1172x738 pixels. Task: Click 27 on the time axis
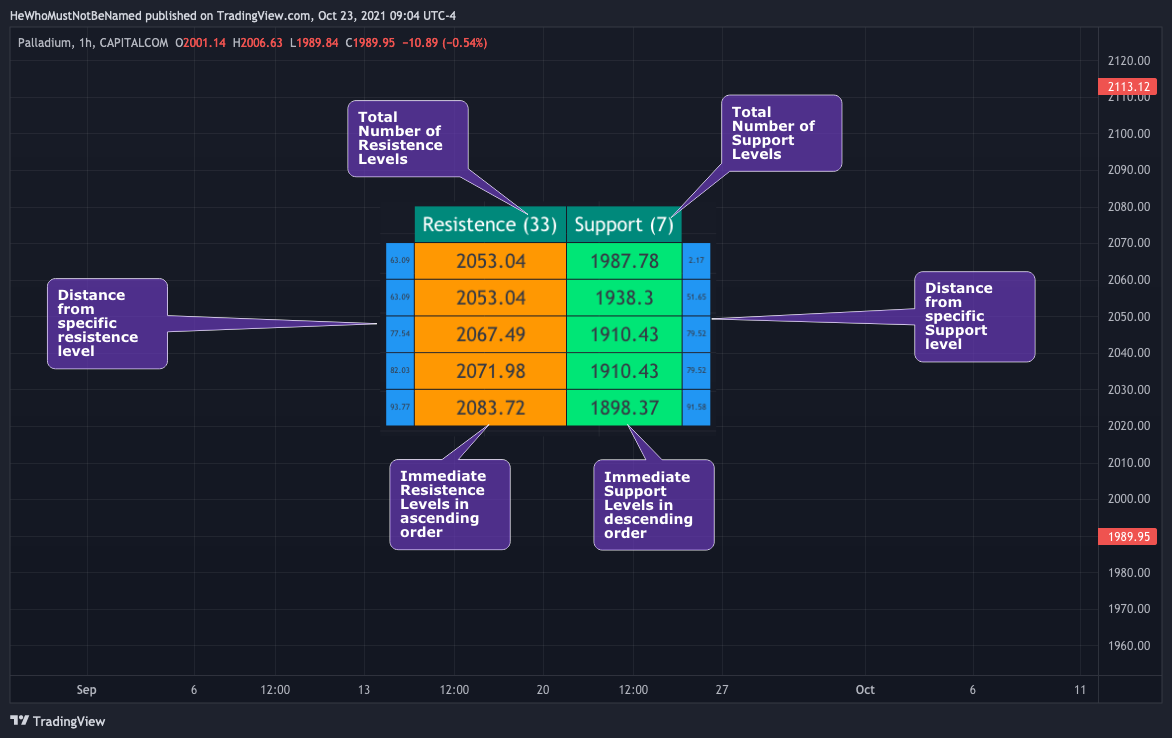[x=721, y=689]
